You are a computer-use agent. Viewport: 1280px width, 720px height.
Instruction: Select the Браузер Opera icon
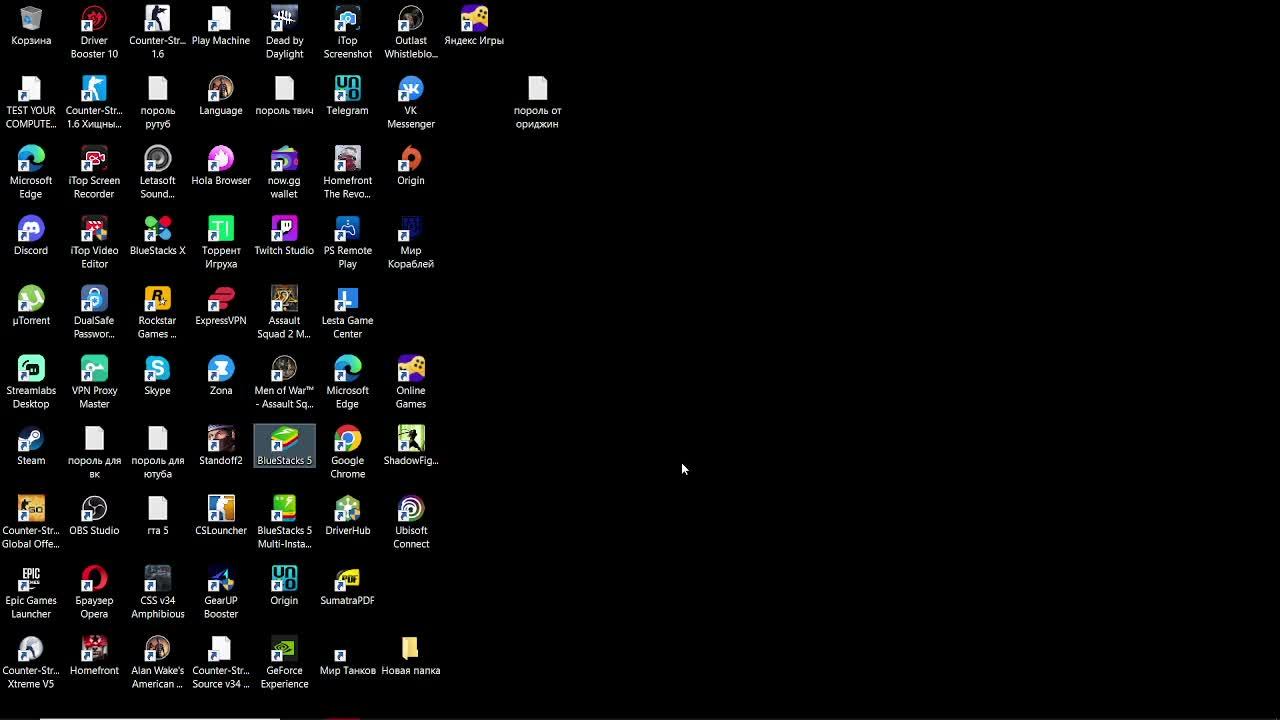94,592
